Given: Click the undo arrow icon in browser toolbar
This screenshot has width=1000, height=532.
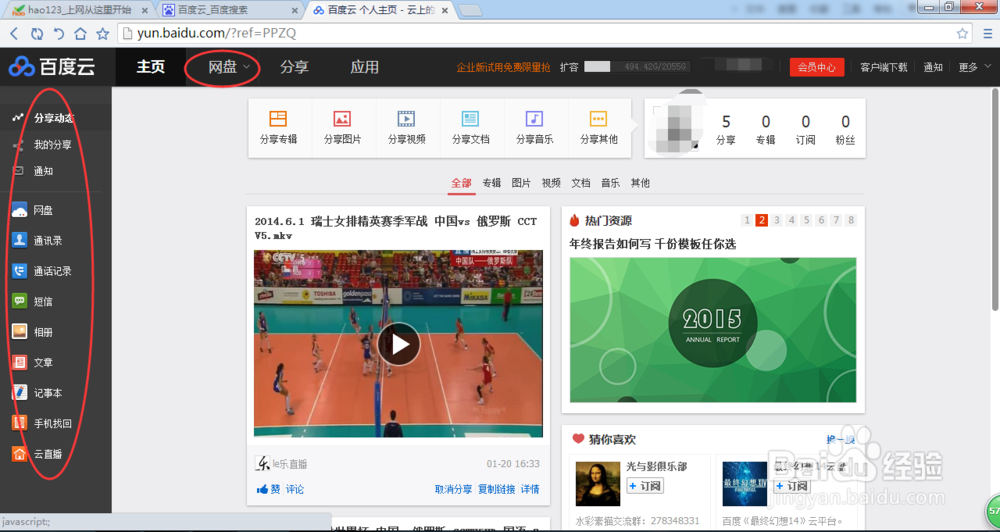Looking at the screenshot, I should pyautogui.click(x=59, y=34).
